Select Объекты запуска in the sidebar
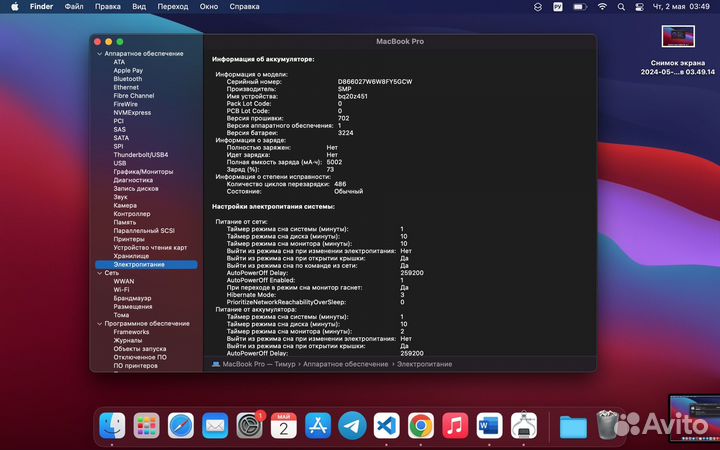Screen dimensions: 720x450 (x=140, y=349)
